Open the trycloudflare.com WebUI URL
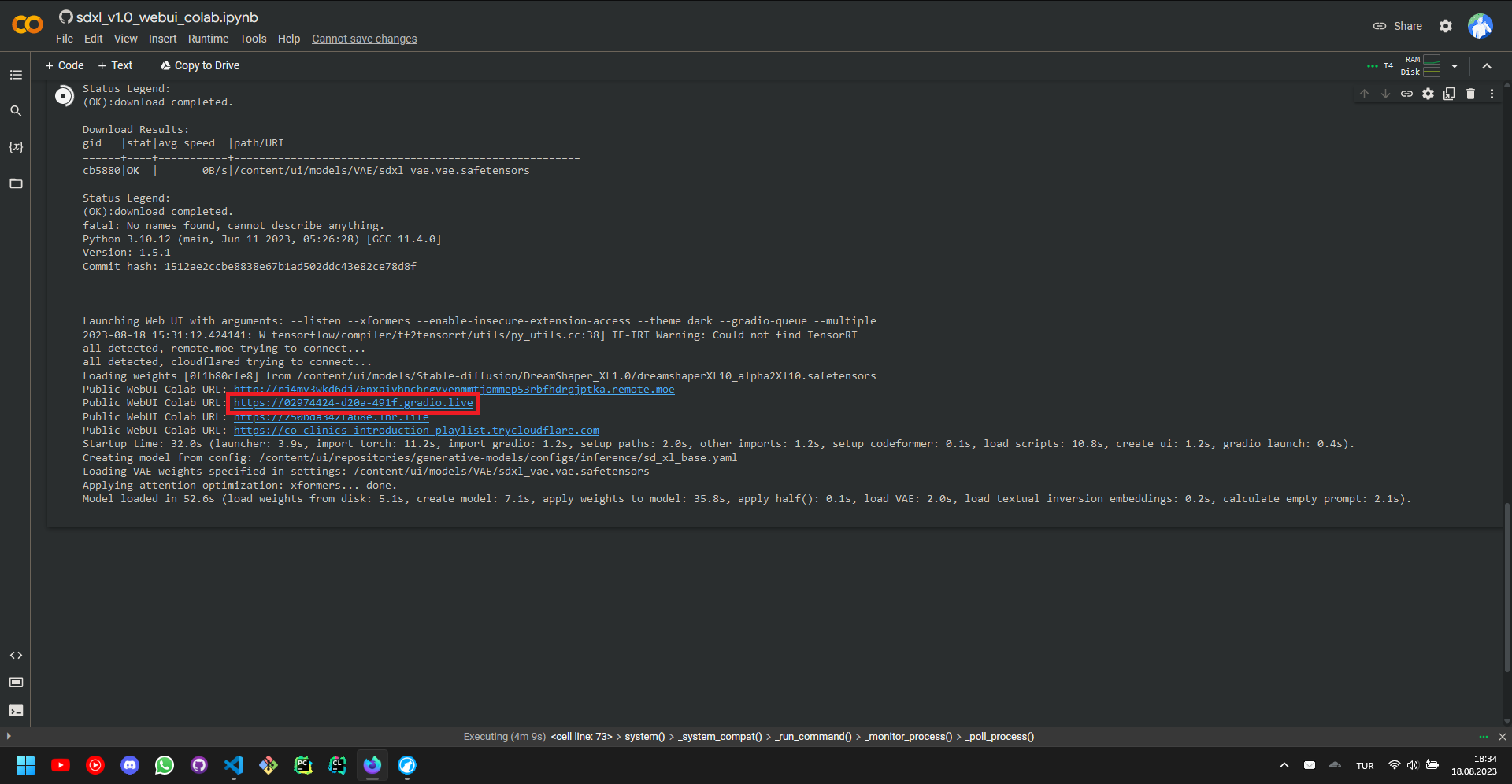The image size is (1512, 784). [x=417, y=431]
